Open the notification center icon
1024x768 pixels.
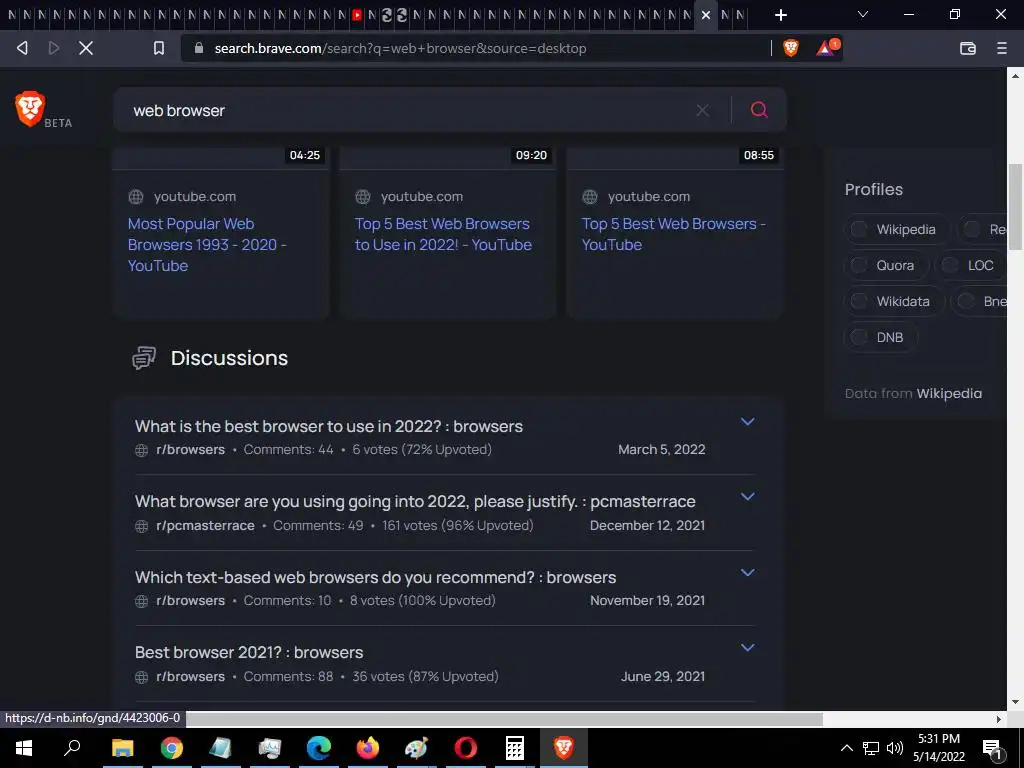(x=993, y=748)
